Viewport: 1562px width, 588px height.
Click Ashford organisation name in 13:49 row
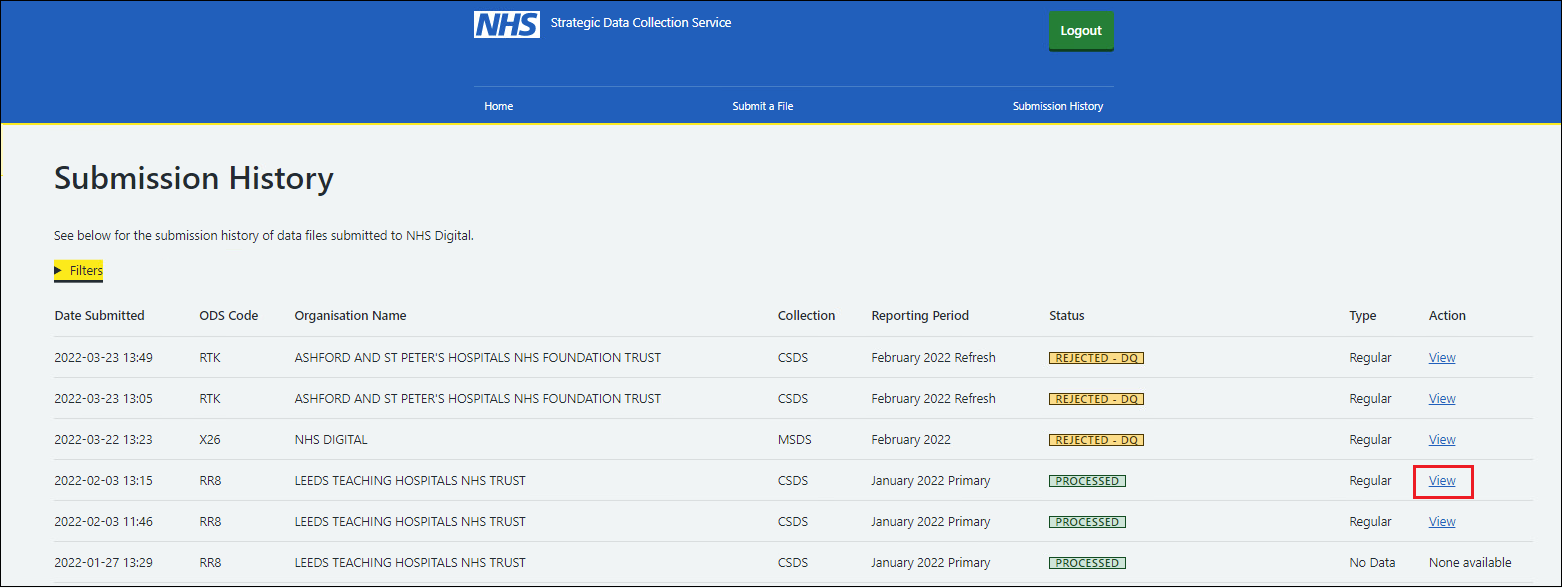pyautogui.click(x=477, y=358)
